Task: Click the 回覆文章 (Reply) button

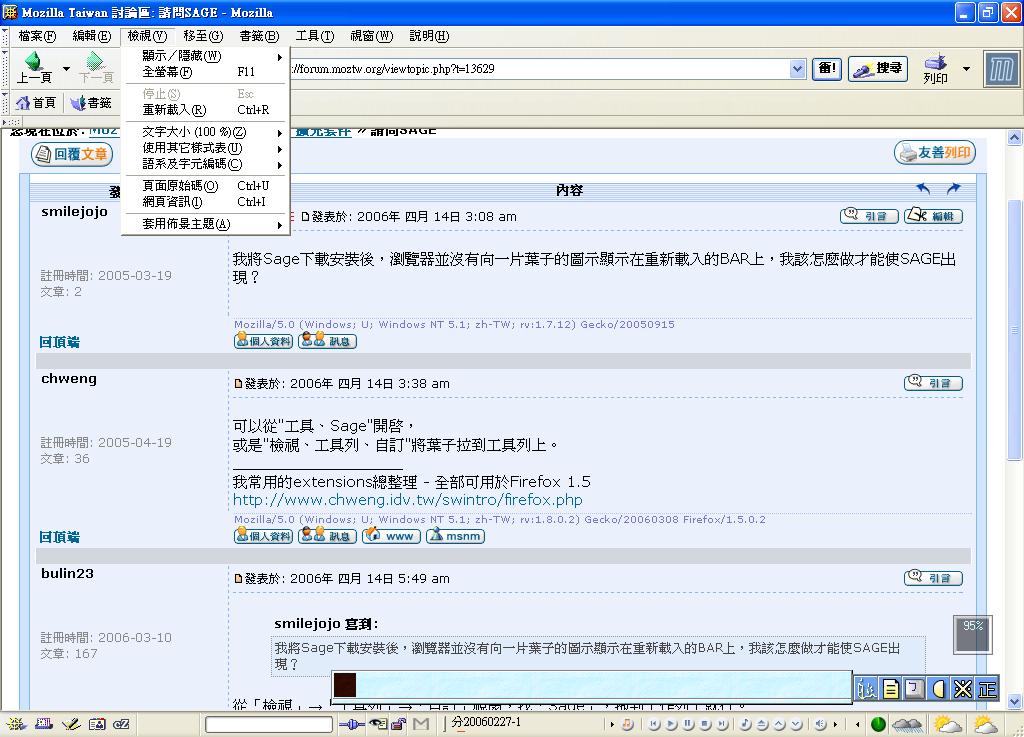Action: coord(71,154)
